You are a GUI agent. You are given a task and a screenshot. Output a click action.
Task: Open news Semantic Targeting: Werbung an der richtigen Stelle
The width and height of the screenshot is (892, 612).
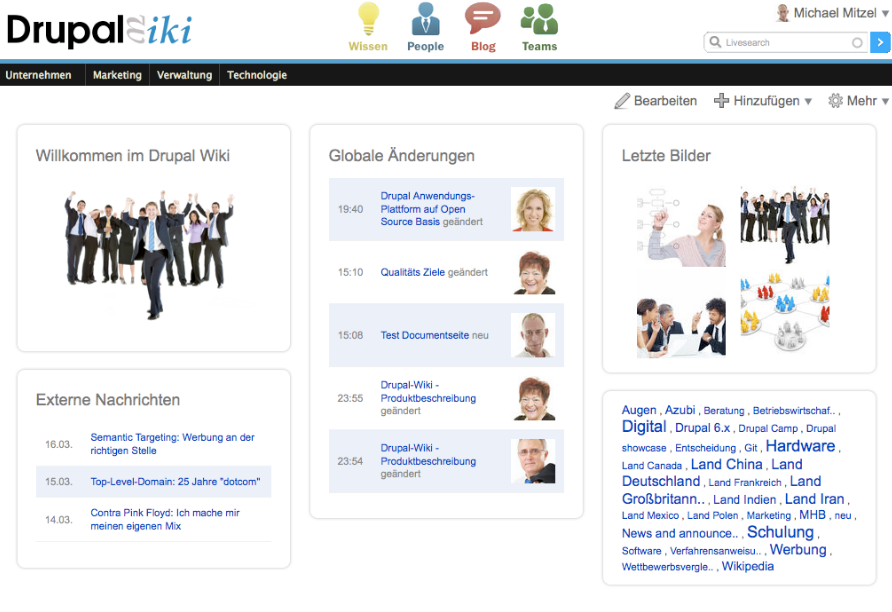pyautogui.click(x=172, y=444)
